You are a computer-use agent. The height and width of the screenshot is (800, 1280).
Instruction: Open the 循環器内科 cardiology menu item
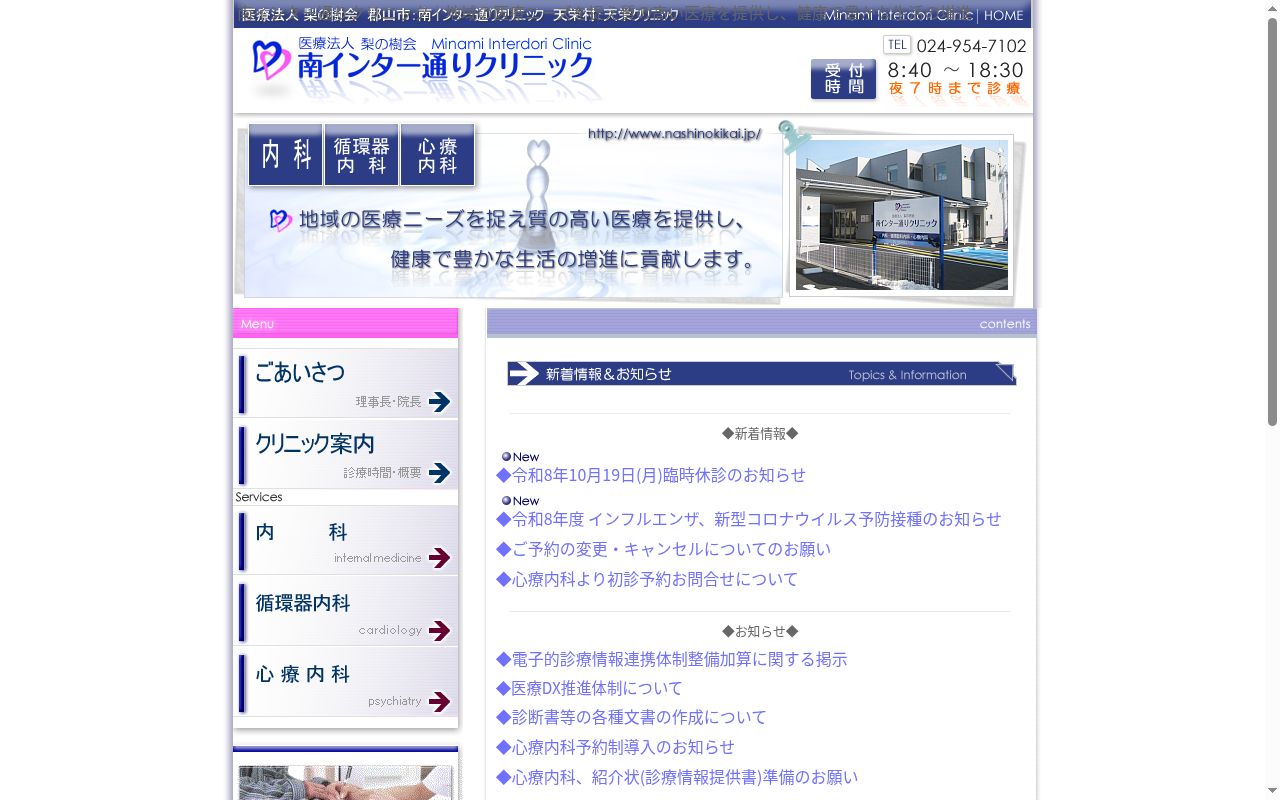pos(346,612)
